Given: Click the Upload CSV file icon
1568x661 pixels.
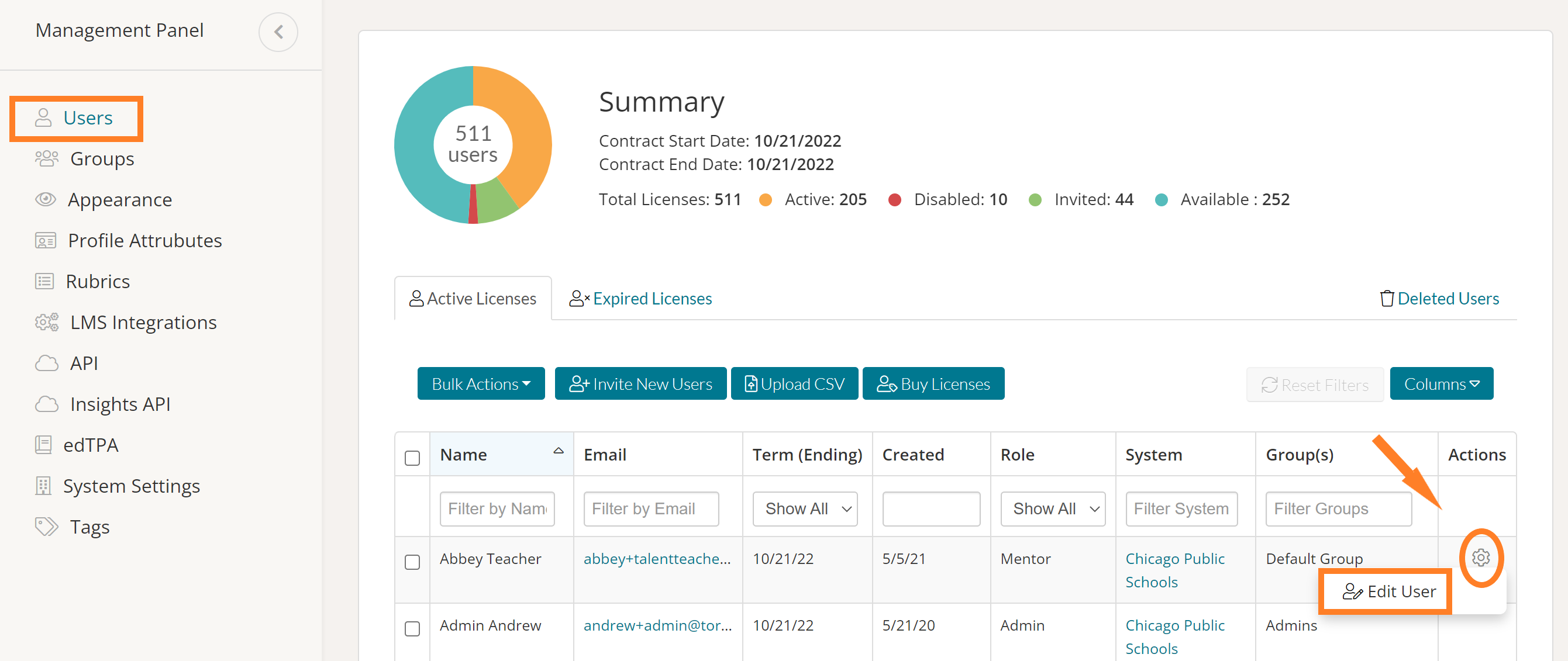Looking at the screenshot, I should pos(751,384).
